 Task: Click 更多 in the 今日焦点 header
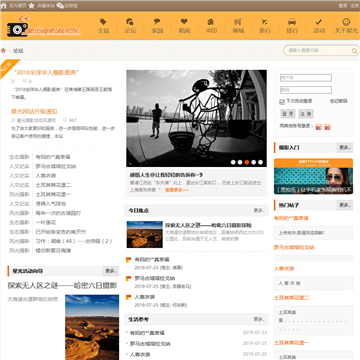pyautogui.click(x=259, y=210)
